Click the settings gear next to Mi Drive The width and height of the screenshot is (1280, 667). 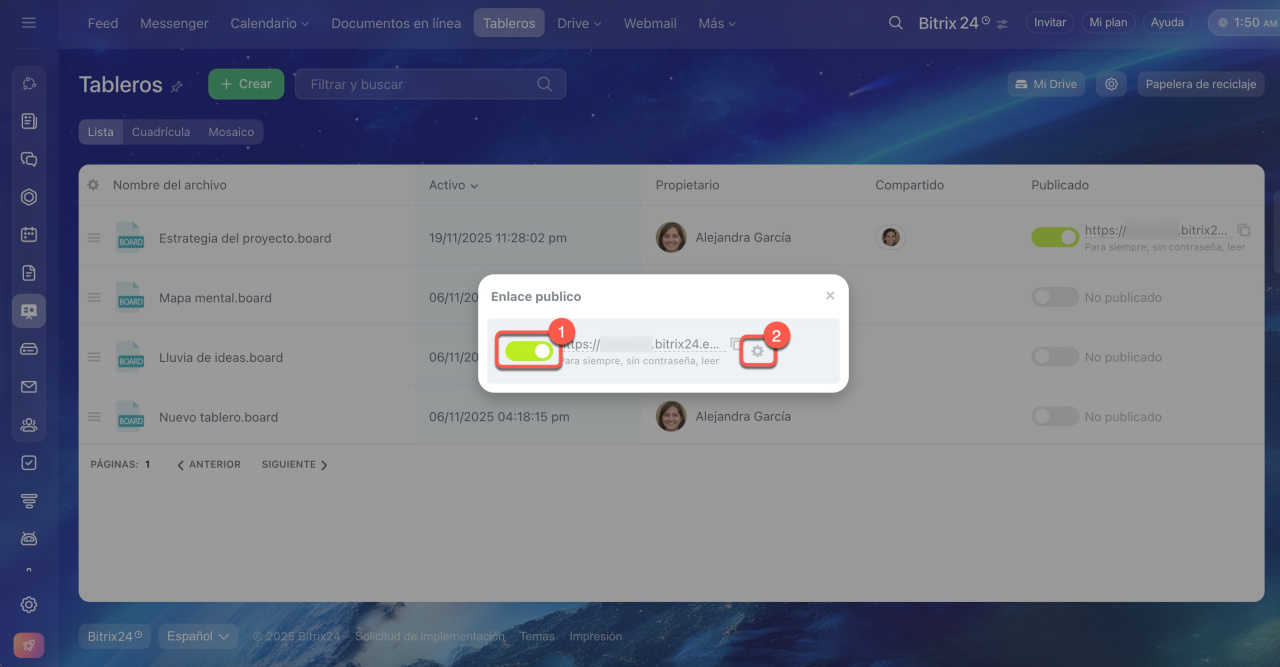[x=1111, y=84]
